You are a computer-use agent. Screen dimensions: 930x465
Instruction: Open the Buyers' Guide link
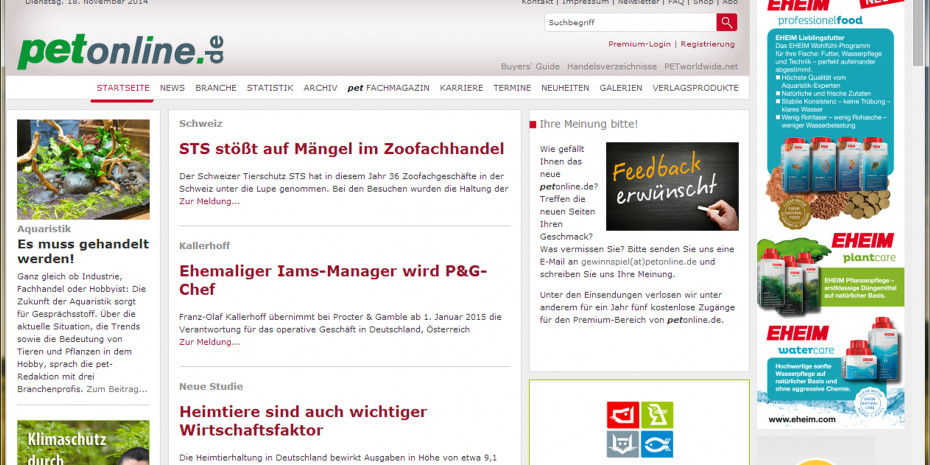pos(530,66)
